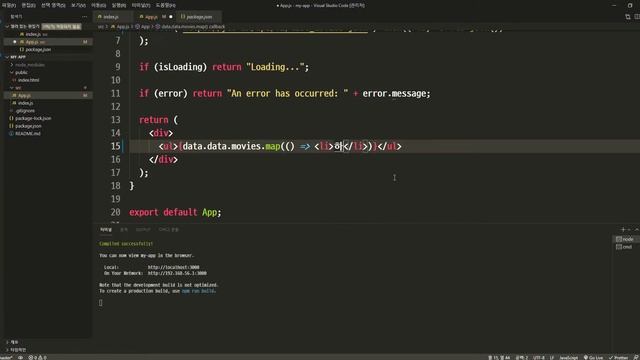Create a new terminal with plus icon

623,230
